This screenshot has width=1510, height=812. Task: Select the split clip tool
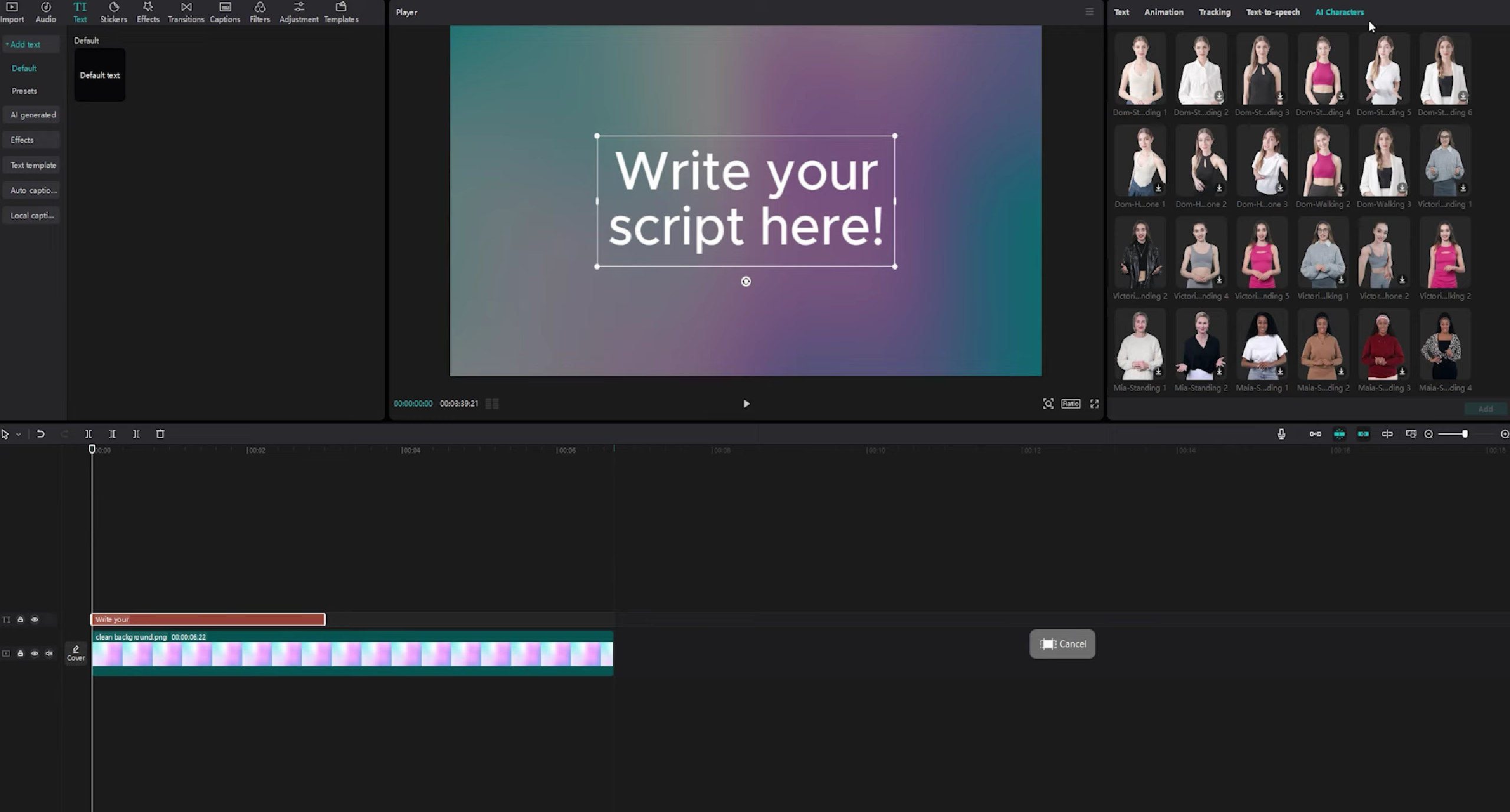point(88,434)
